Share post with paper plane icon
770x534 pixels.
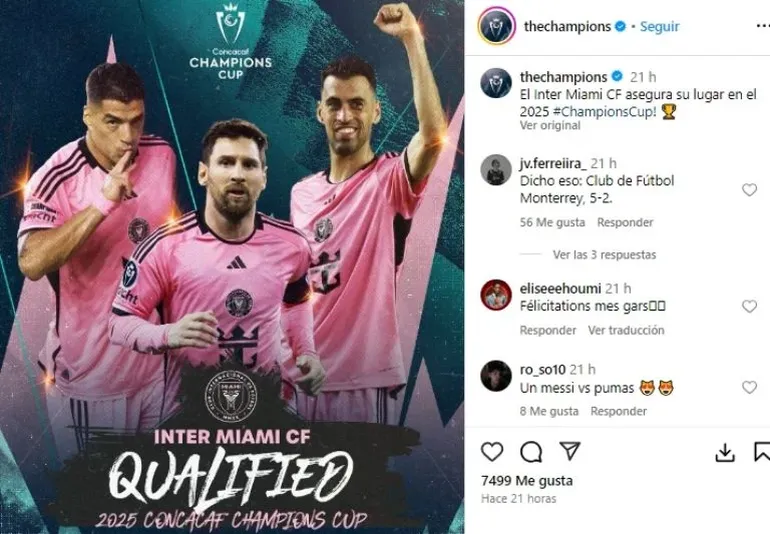(x=570, y=450)
